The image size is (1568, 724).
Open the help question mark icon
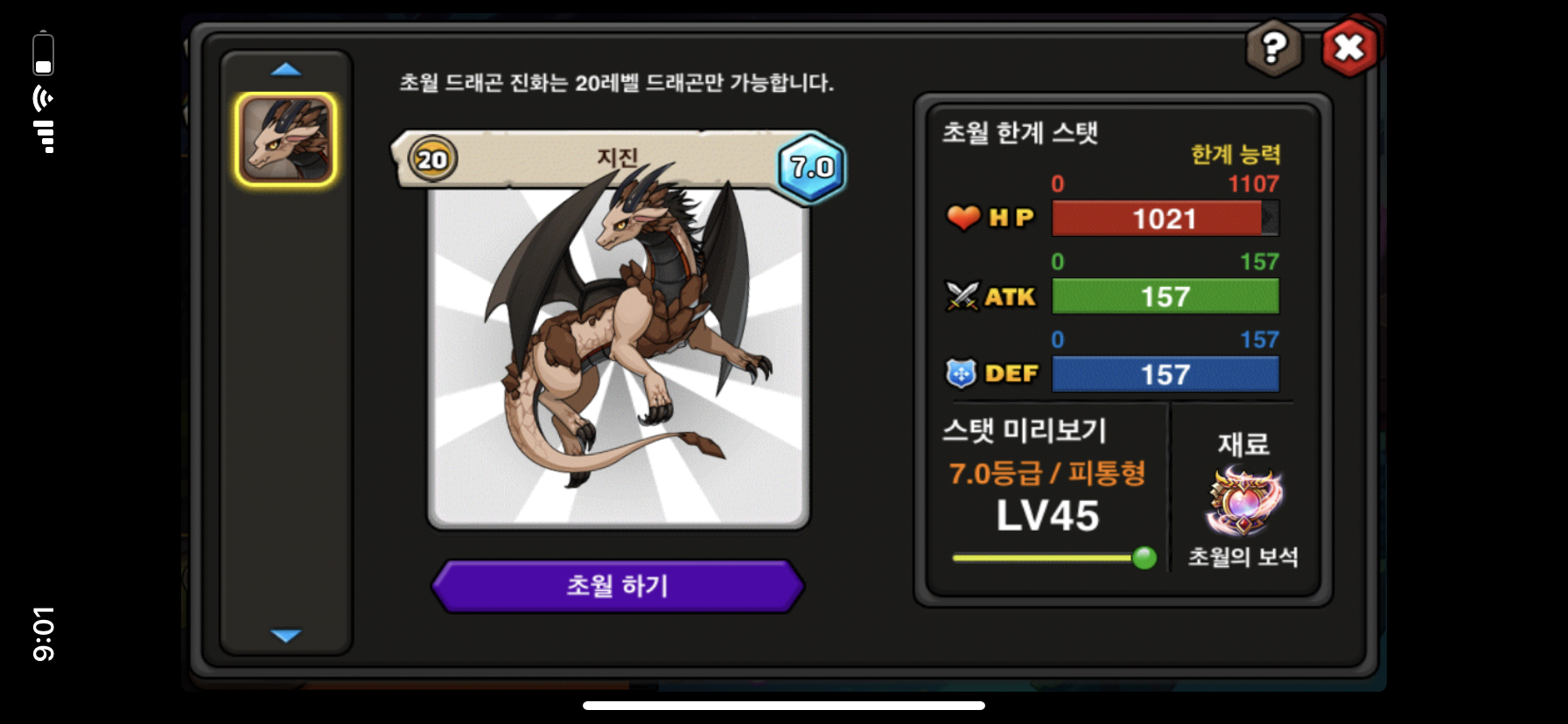pyautogui.click(x=1274, y=47)
